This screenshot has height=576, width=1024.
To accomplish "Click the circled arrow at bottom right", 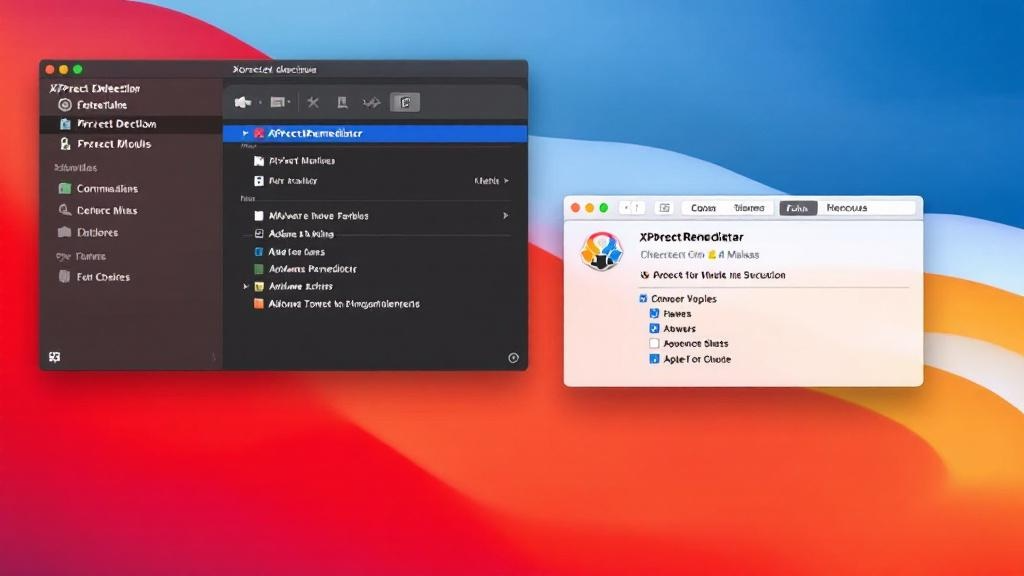I will pos(514,356).
